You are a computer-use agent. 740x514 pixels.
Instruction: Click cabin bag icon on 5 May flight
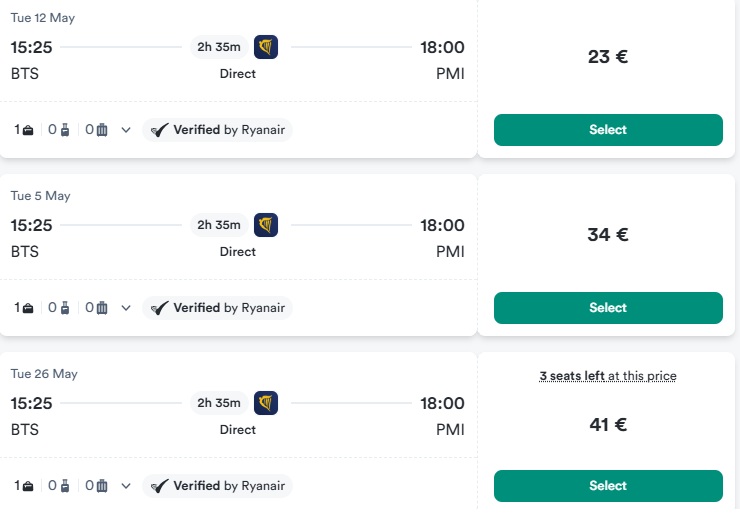(65, 308)
